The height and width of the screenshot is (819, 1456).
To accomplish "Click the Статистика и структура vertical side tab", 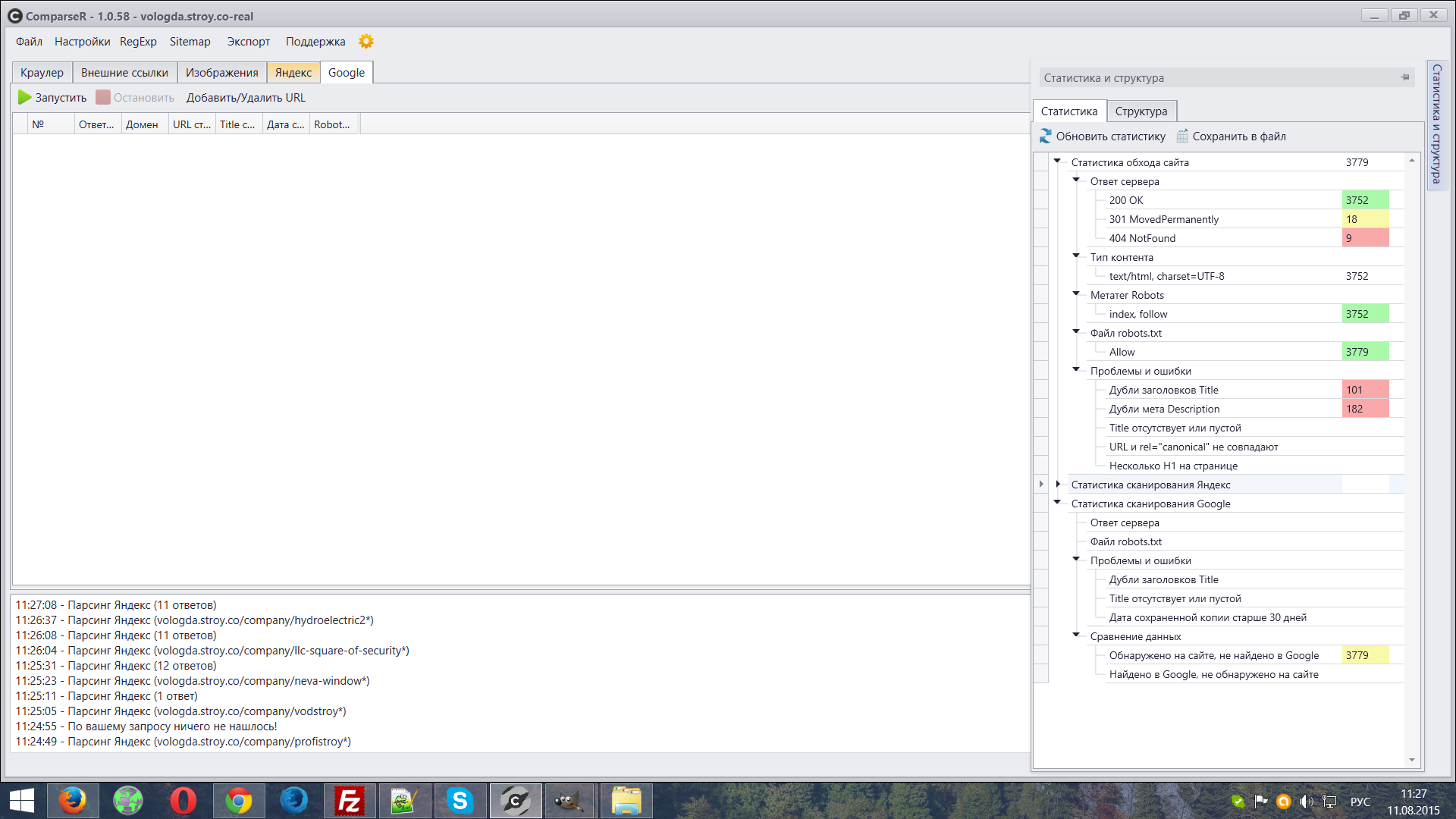I will 1436,125.
